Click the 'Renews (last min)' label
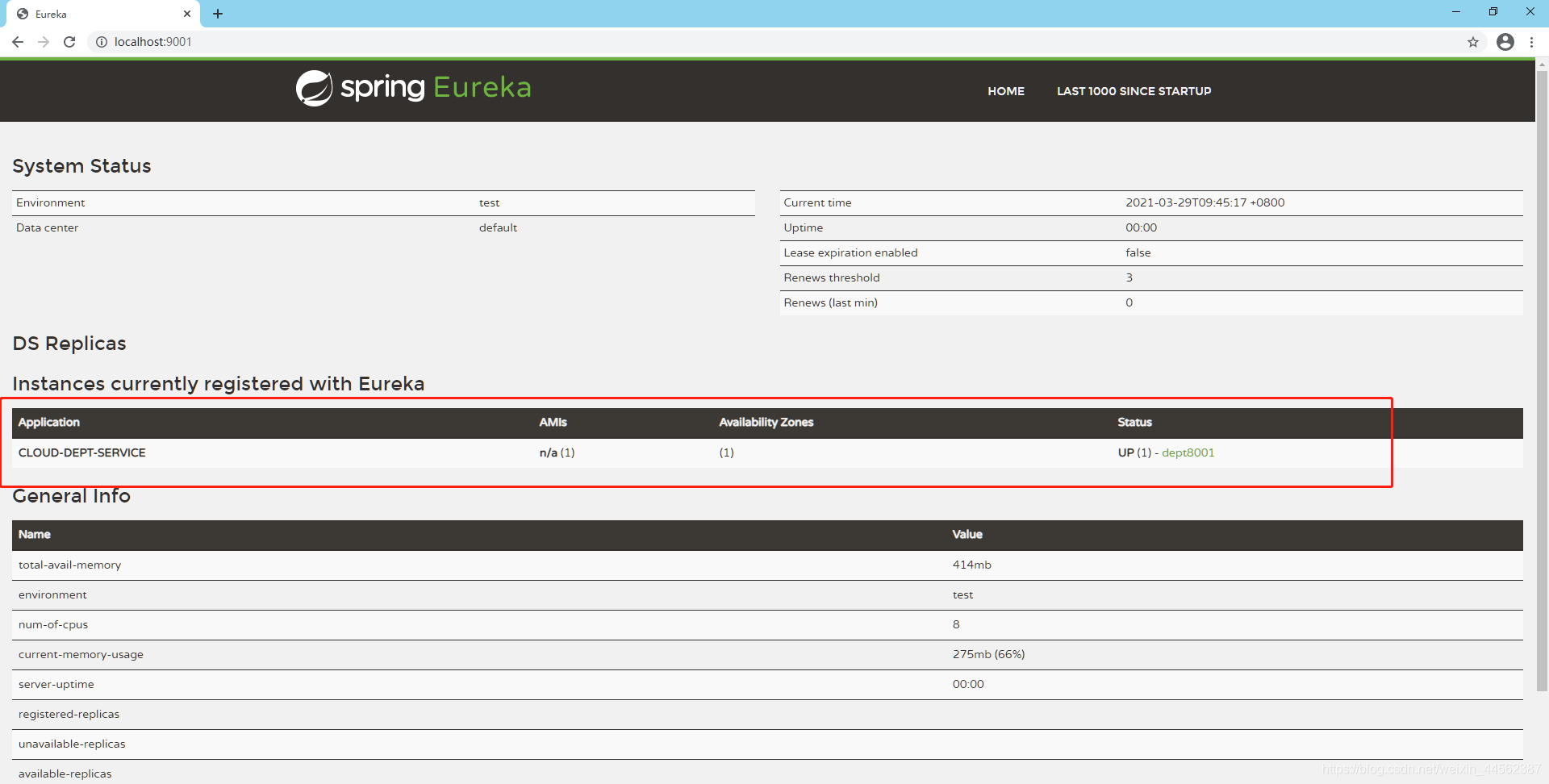This screenshot has height=784, width=1549. coord(831,302)
